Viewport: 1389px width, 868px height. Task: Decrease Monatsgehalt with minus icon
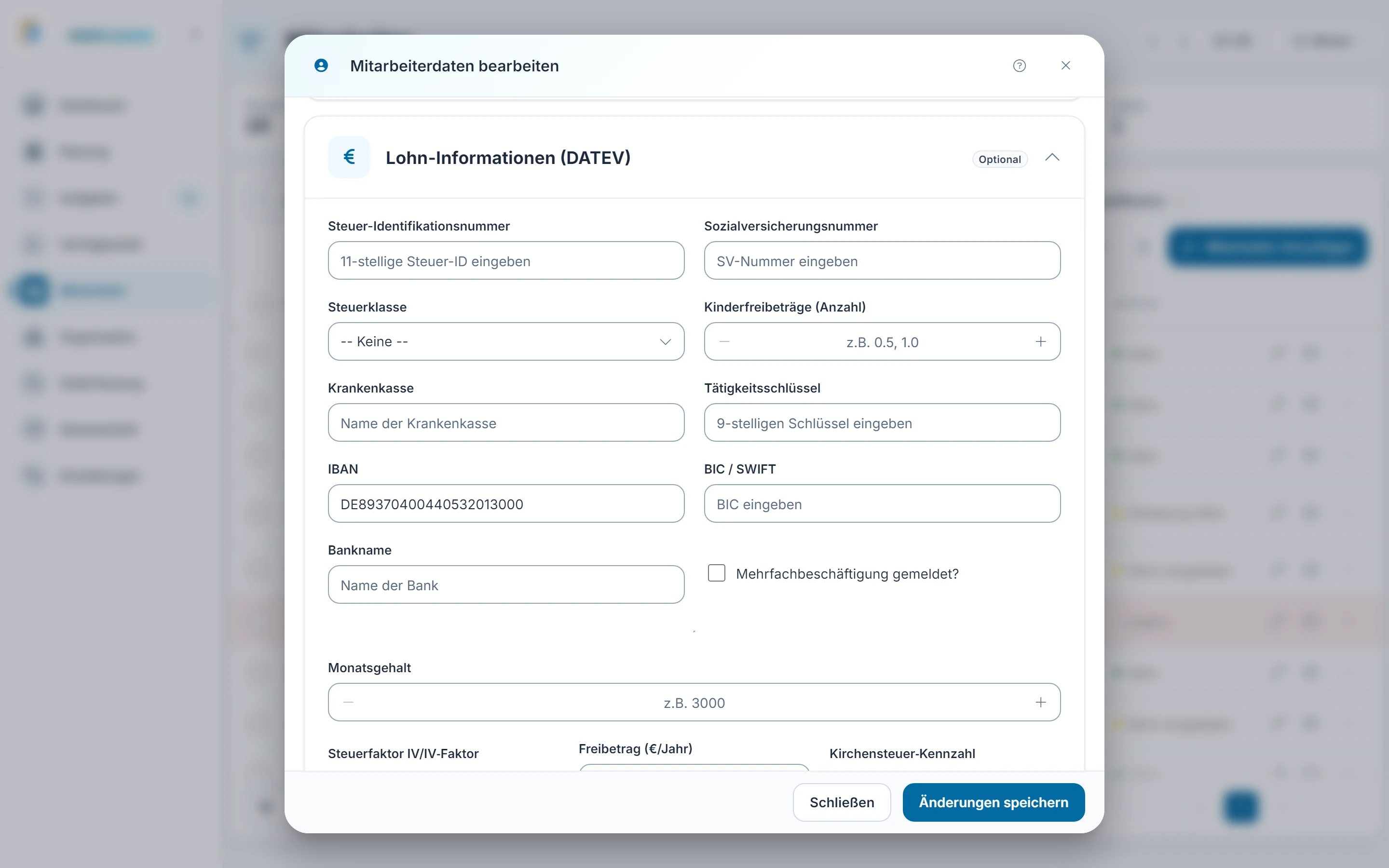[x=348, y=702]
